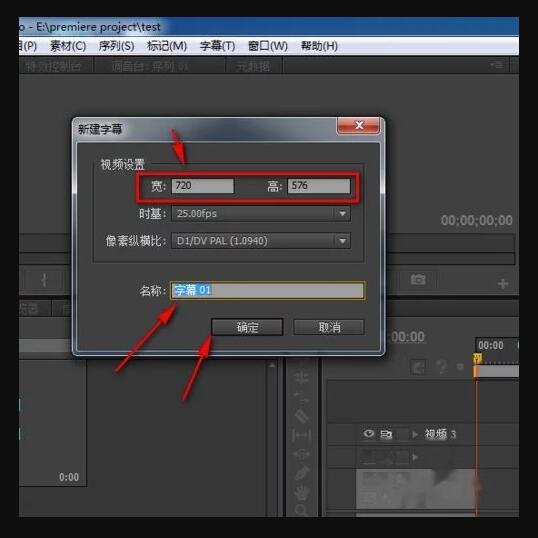Click the plus button editor icon
The image size is (538, 538).
point(503,283)
